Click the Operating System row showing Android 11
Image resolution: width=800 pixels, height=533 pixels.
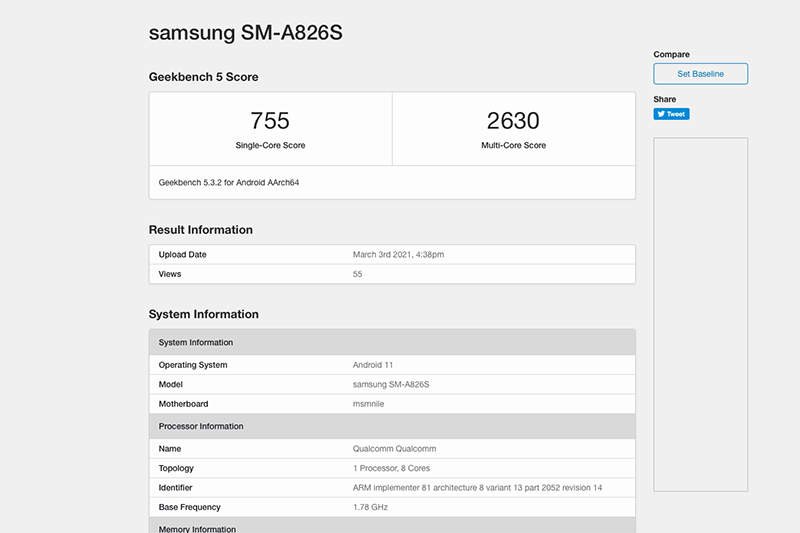coord(392,365)
